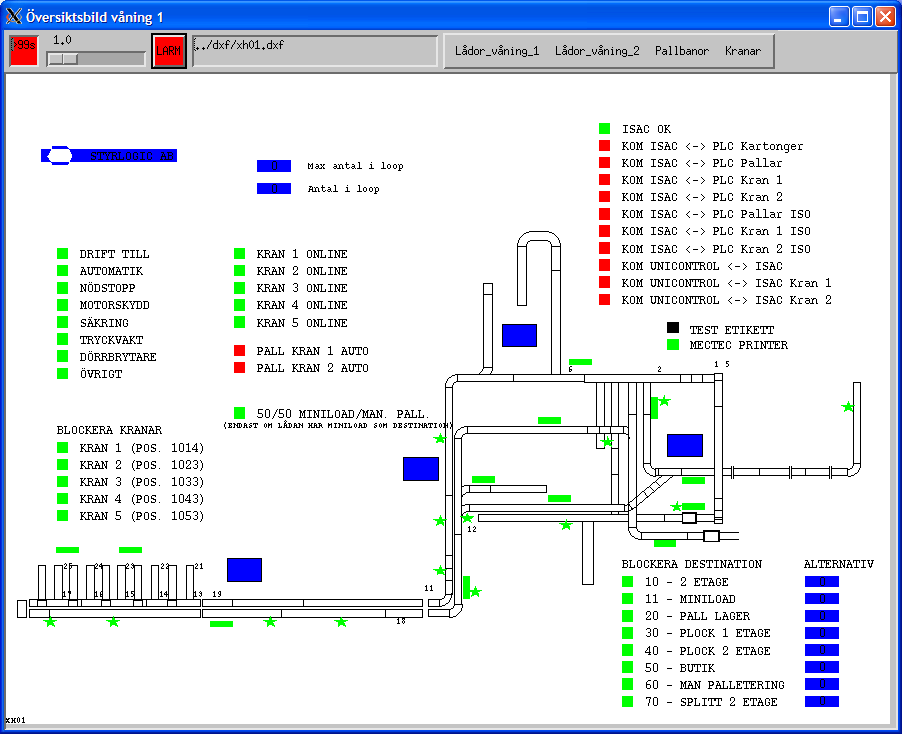Block destination 60 - MAN PALLETERING
902x734 pixels.
(628, 684)
